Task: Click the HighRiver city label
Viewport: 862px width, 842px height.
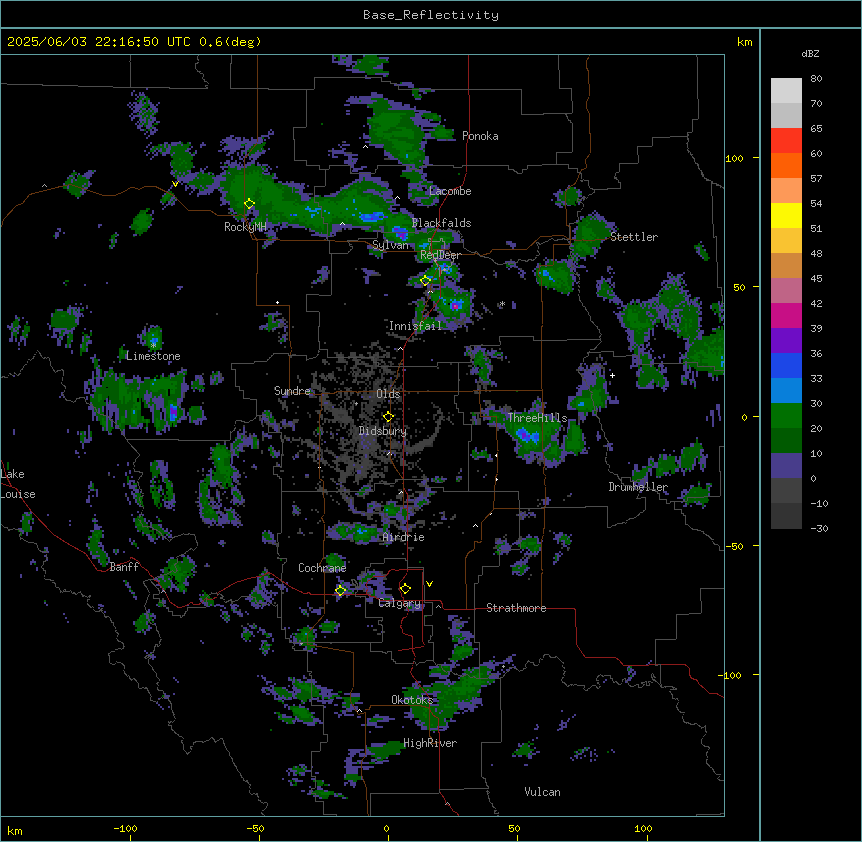Action: [x=430, y=743]
